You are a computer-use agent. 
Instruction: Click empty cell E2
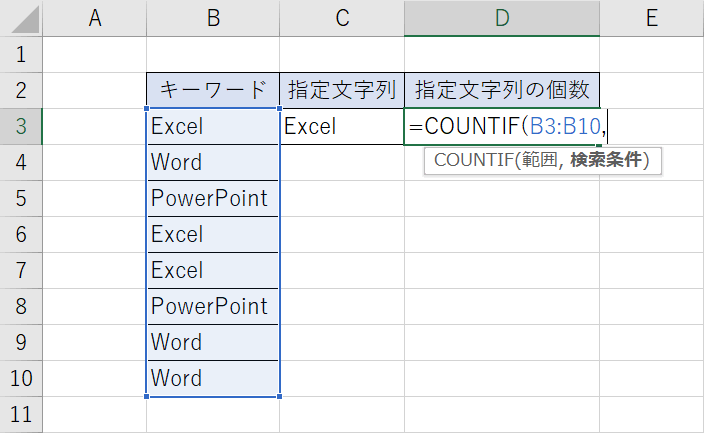tap(652, 90)
